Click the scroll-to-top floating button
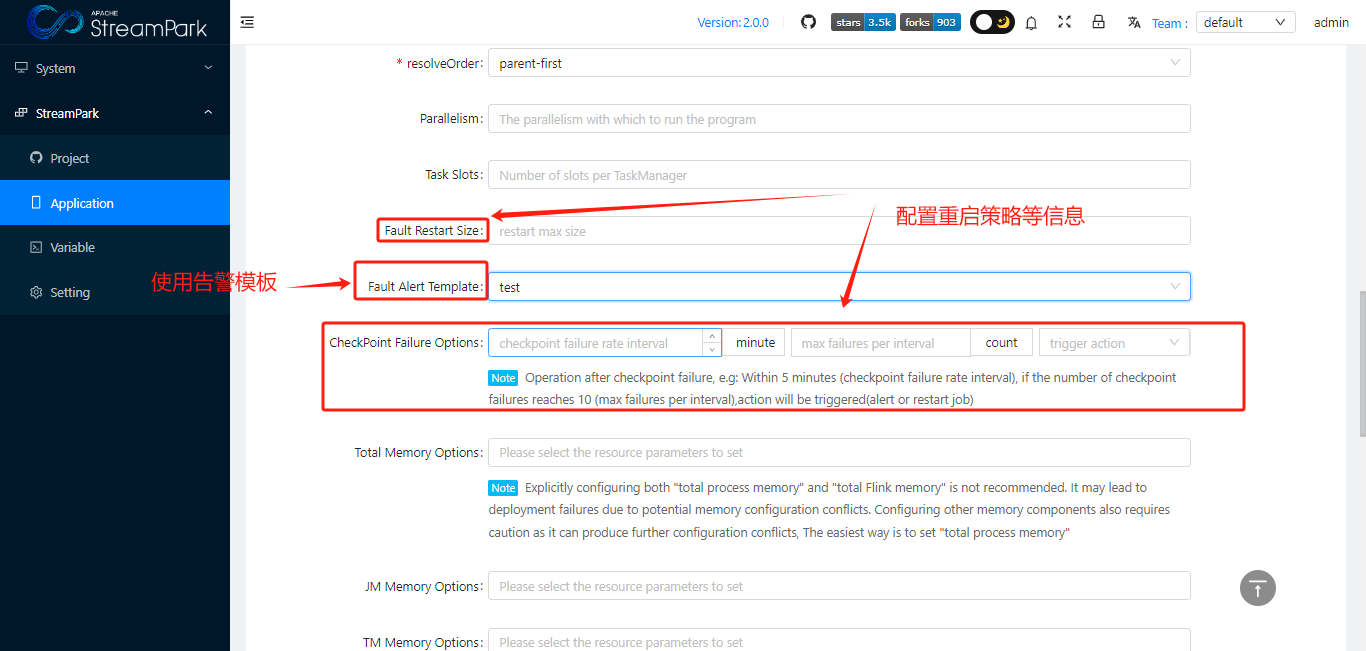The height and width of the screenshot is (651, 1366). pos(1257,588)
